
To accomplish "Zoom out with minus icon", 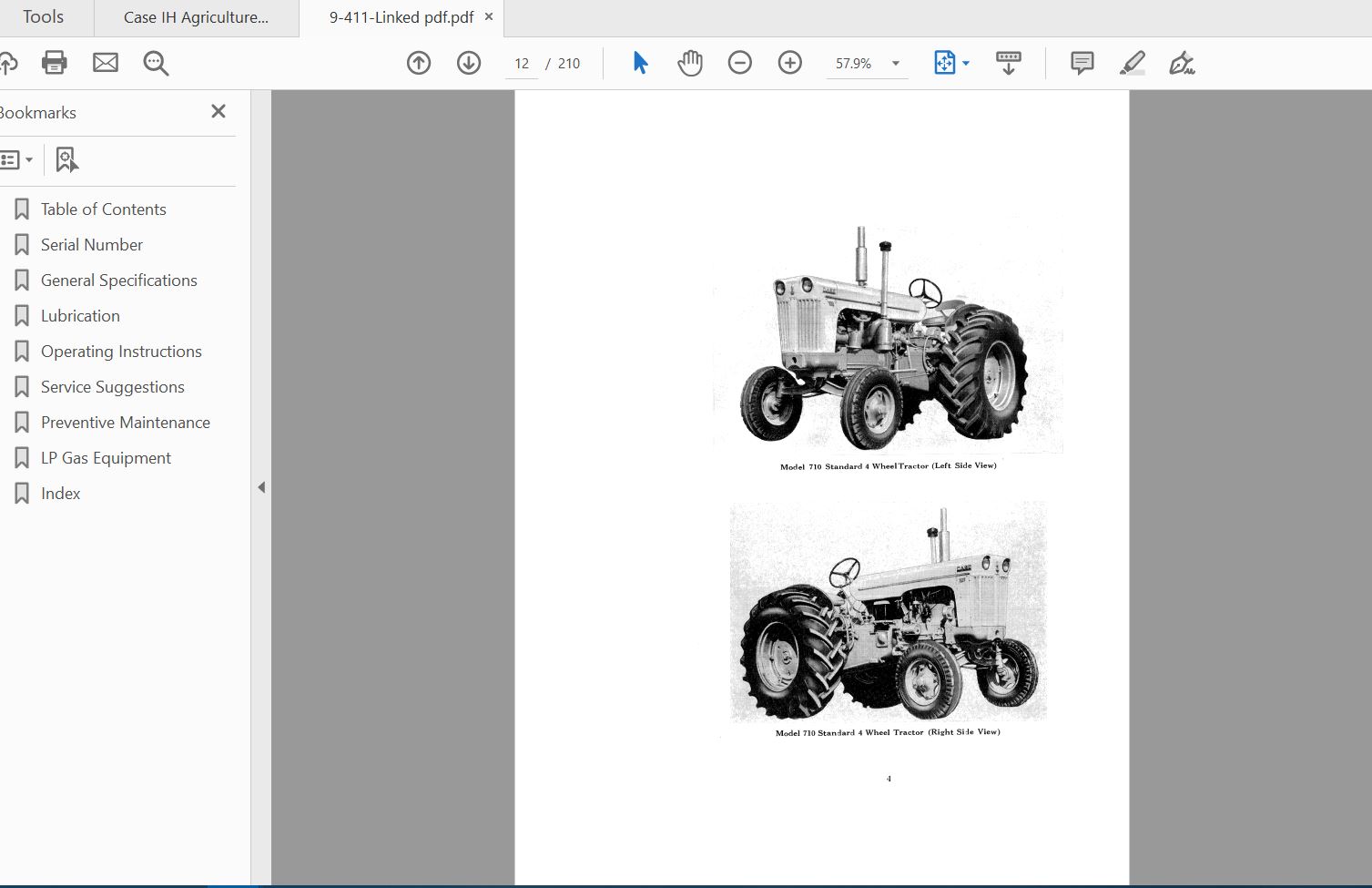I will pyautogui.click(x=740, y=63).
